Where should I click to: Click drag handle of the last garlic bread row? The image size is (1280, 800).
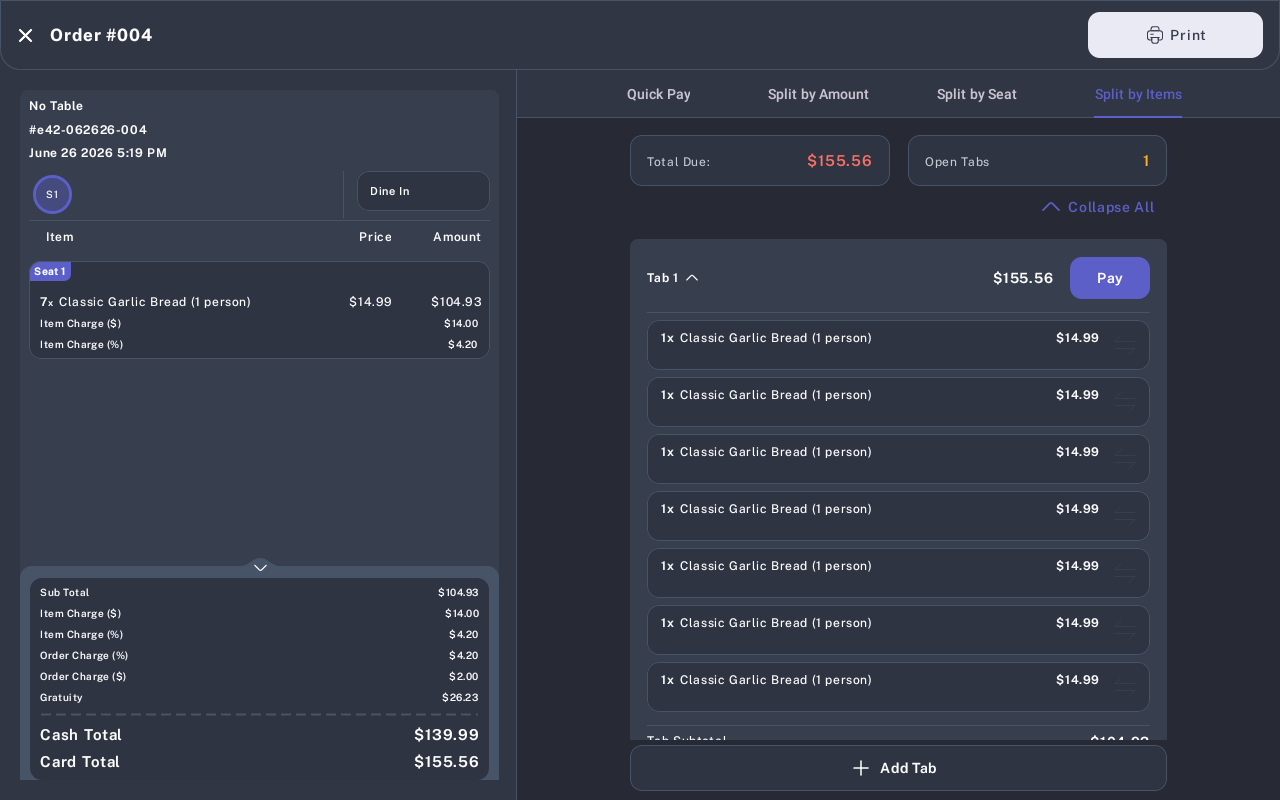click(1125, 687)
